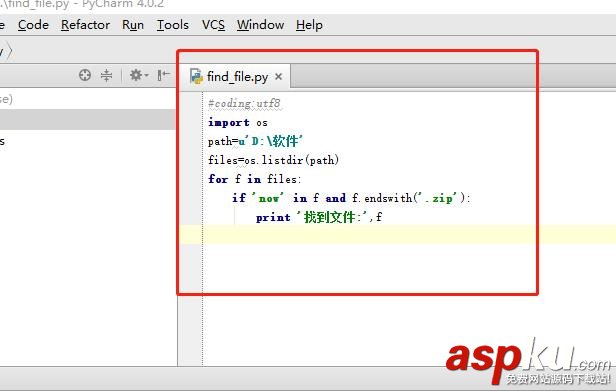The height and width of the screenshot is (391, 616).
Task: Open project panel settings gear dropdown
Action: point(138,75)
